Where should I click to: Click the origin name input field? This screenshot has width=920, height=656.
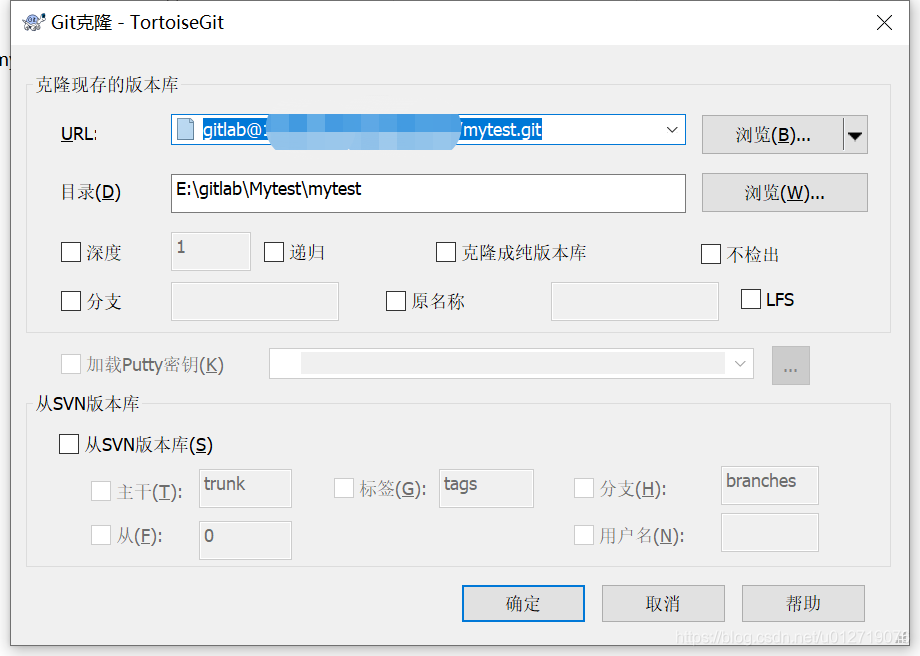tap(635, 301)
